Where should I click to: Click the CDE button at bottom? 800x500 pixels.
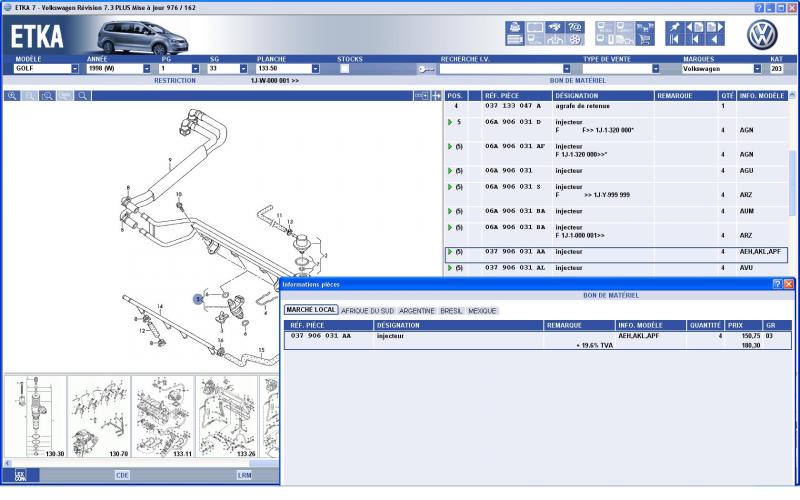[122, 476]
